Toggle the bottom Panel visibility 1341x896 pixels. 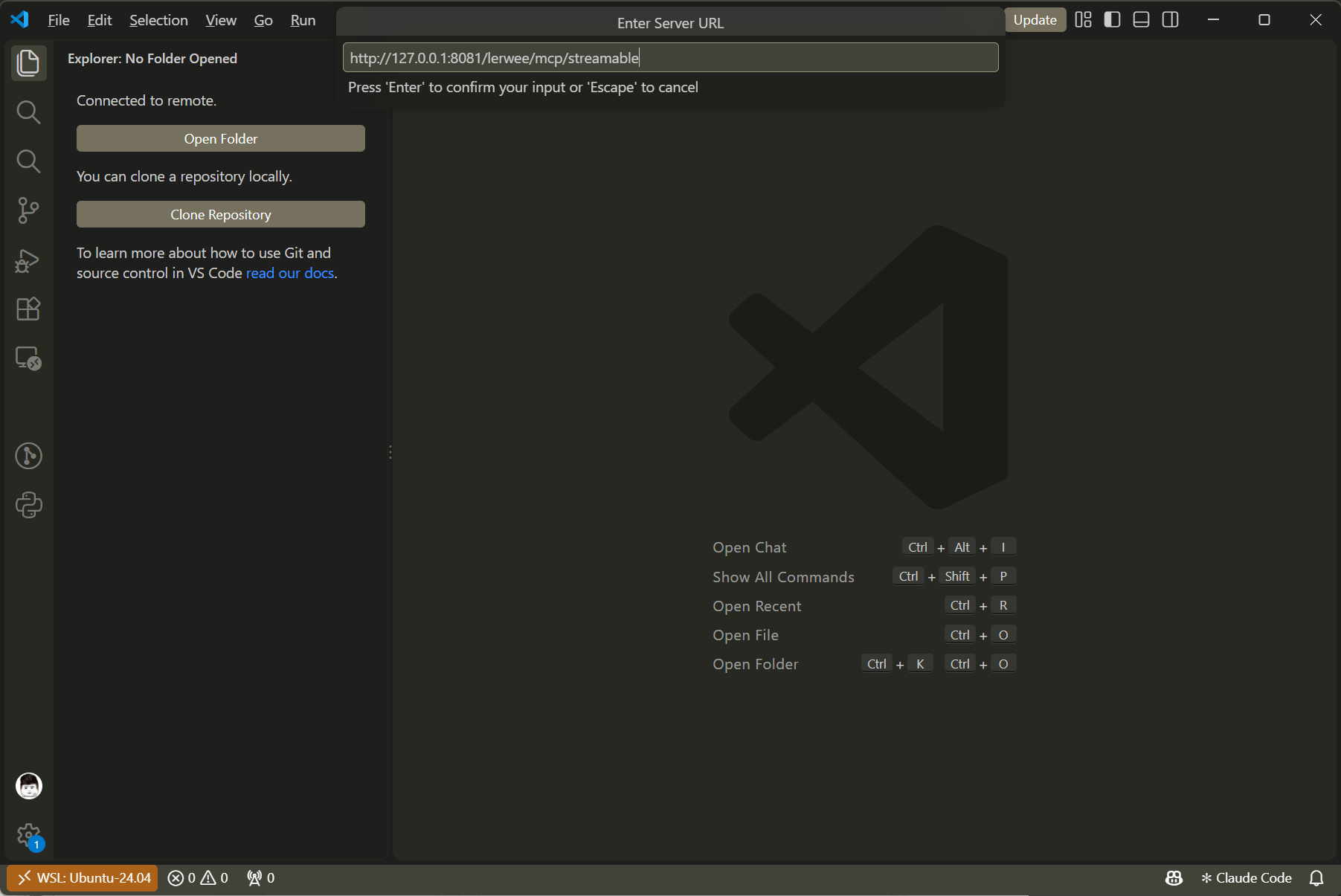click(x=1141, y=20)
